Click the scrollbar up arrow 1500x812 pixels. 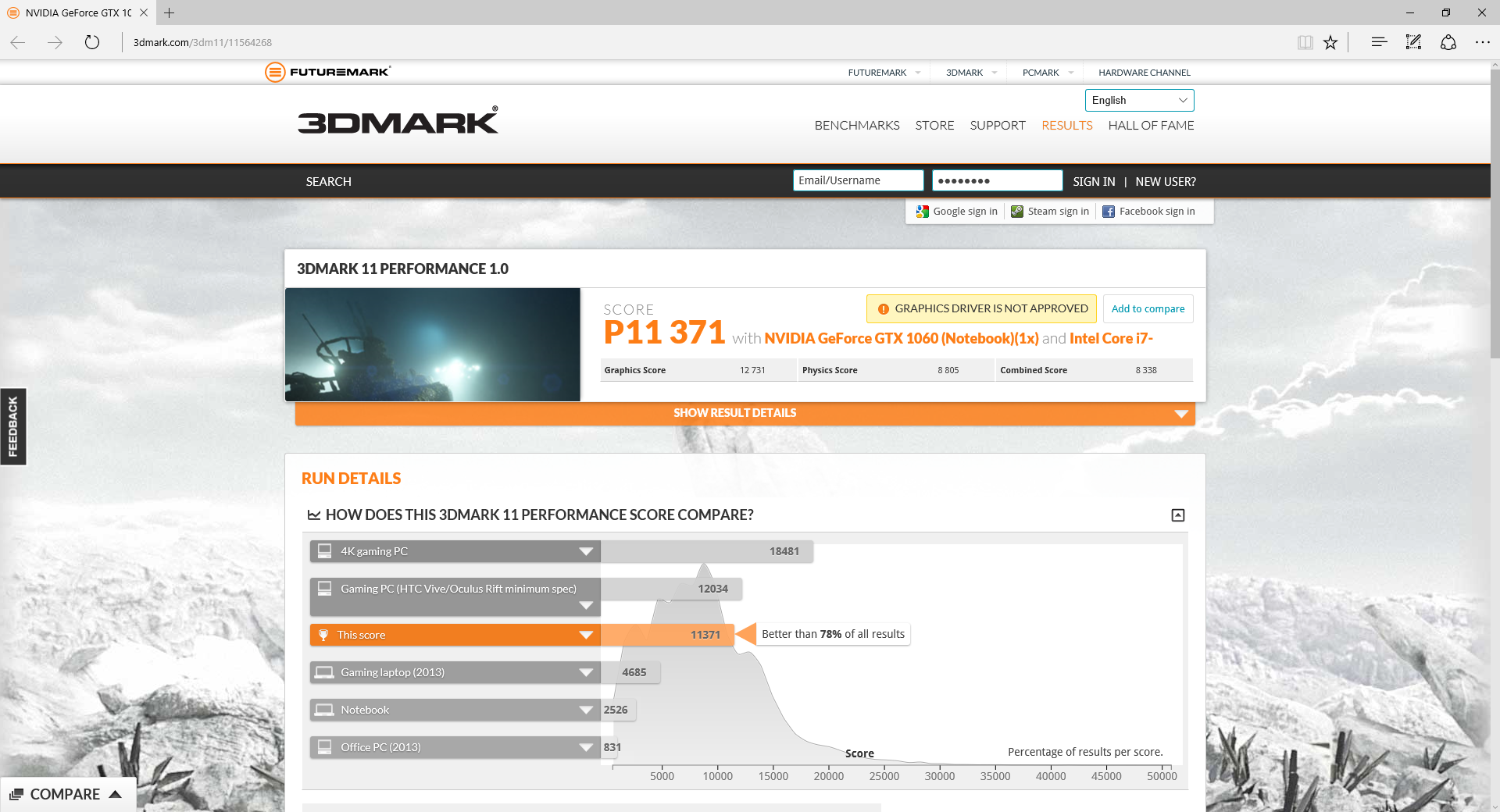1495,65
